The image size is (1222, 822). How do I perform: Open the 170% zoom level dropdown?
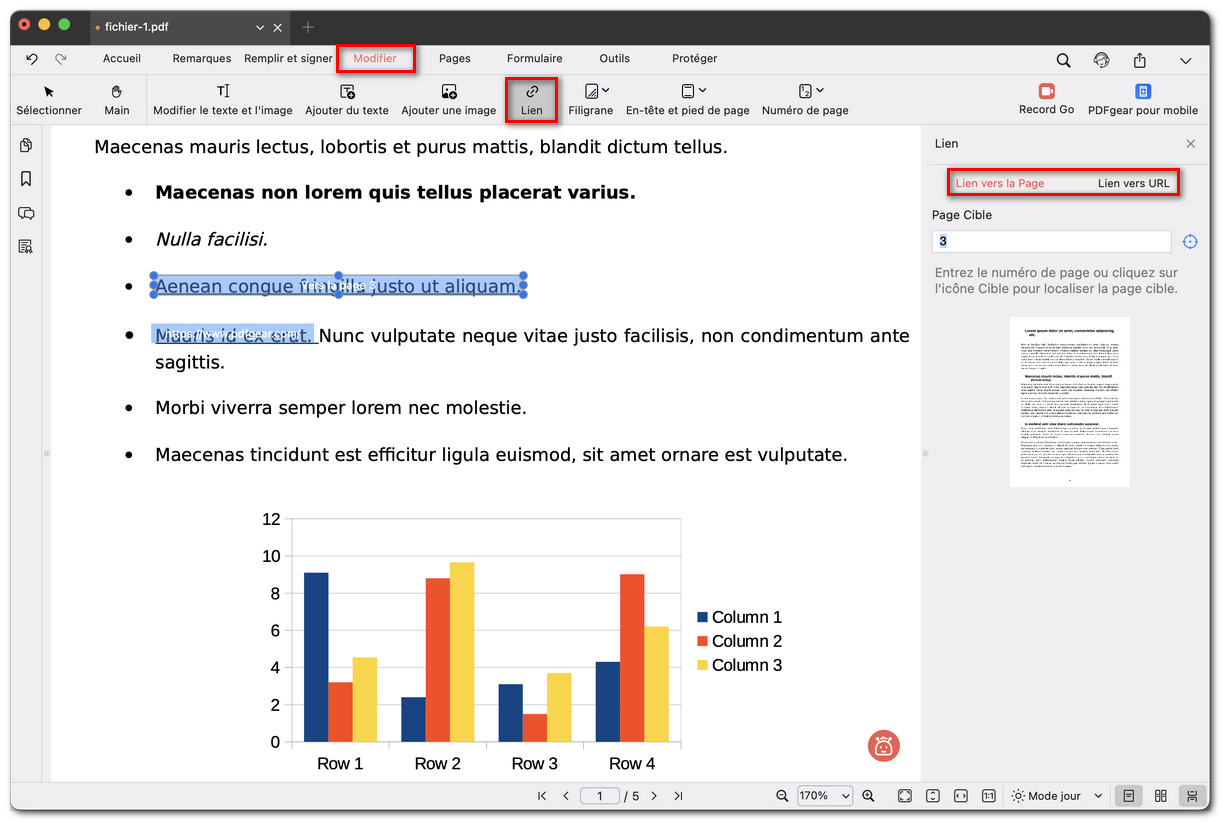point(824,796)
